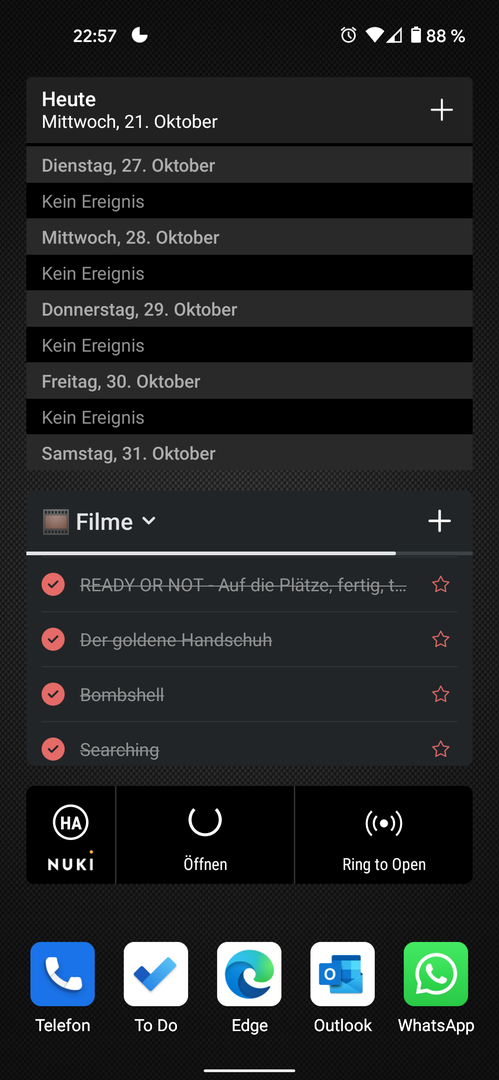Tap the Öffnen door unlock button
499x1080 pixels.
[x=205, y=835]
